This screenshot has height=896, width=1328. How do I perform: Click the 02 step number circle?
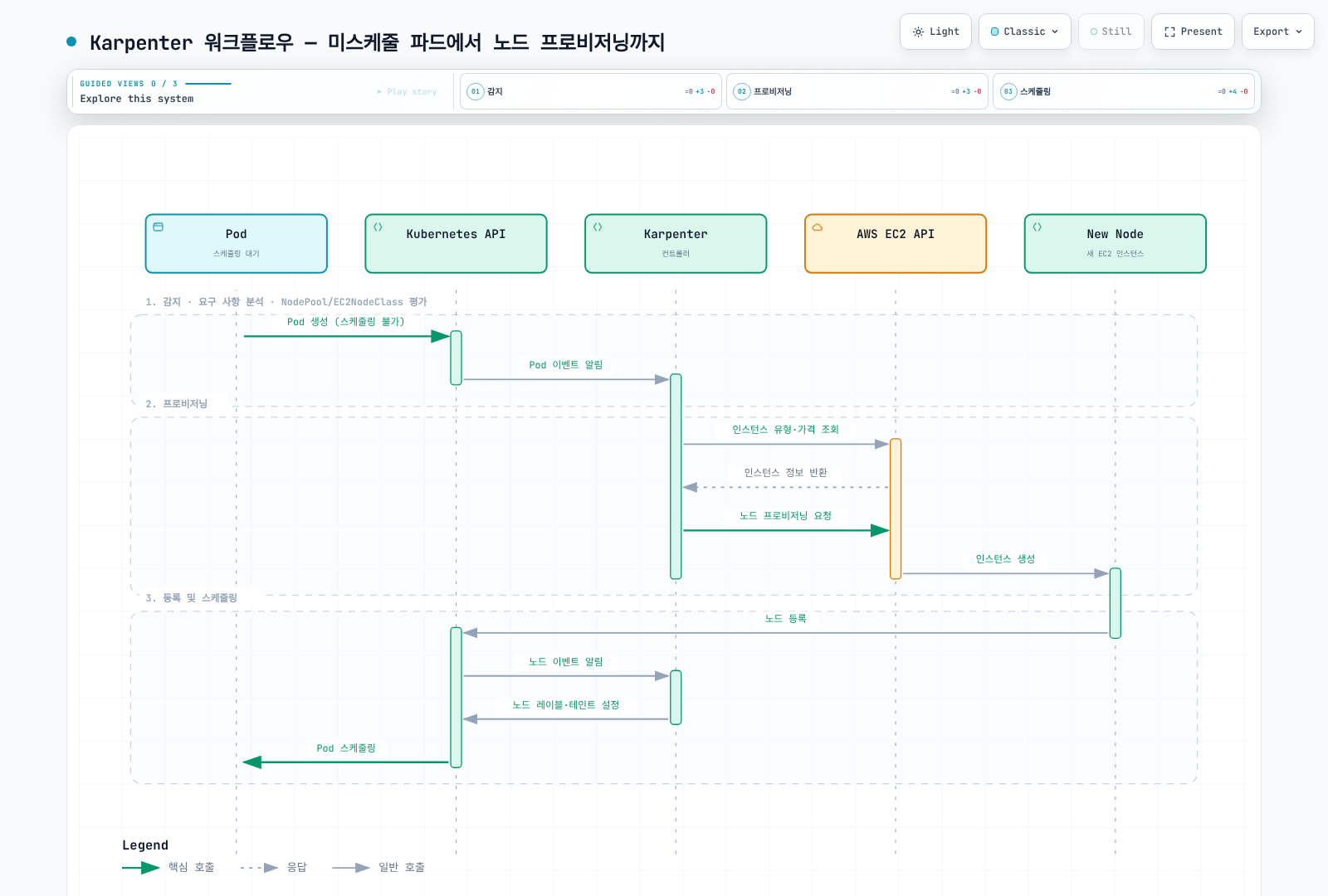coord(742,91)
